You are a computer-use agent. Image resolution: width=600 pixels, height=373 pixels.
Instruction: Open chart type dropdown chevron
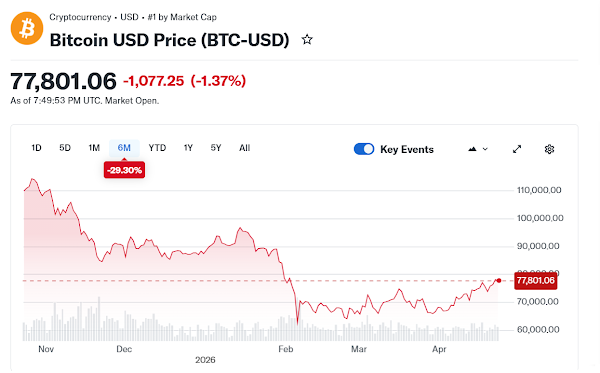click(485, 149)
